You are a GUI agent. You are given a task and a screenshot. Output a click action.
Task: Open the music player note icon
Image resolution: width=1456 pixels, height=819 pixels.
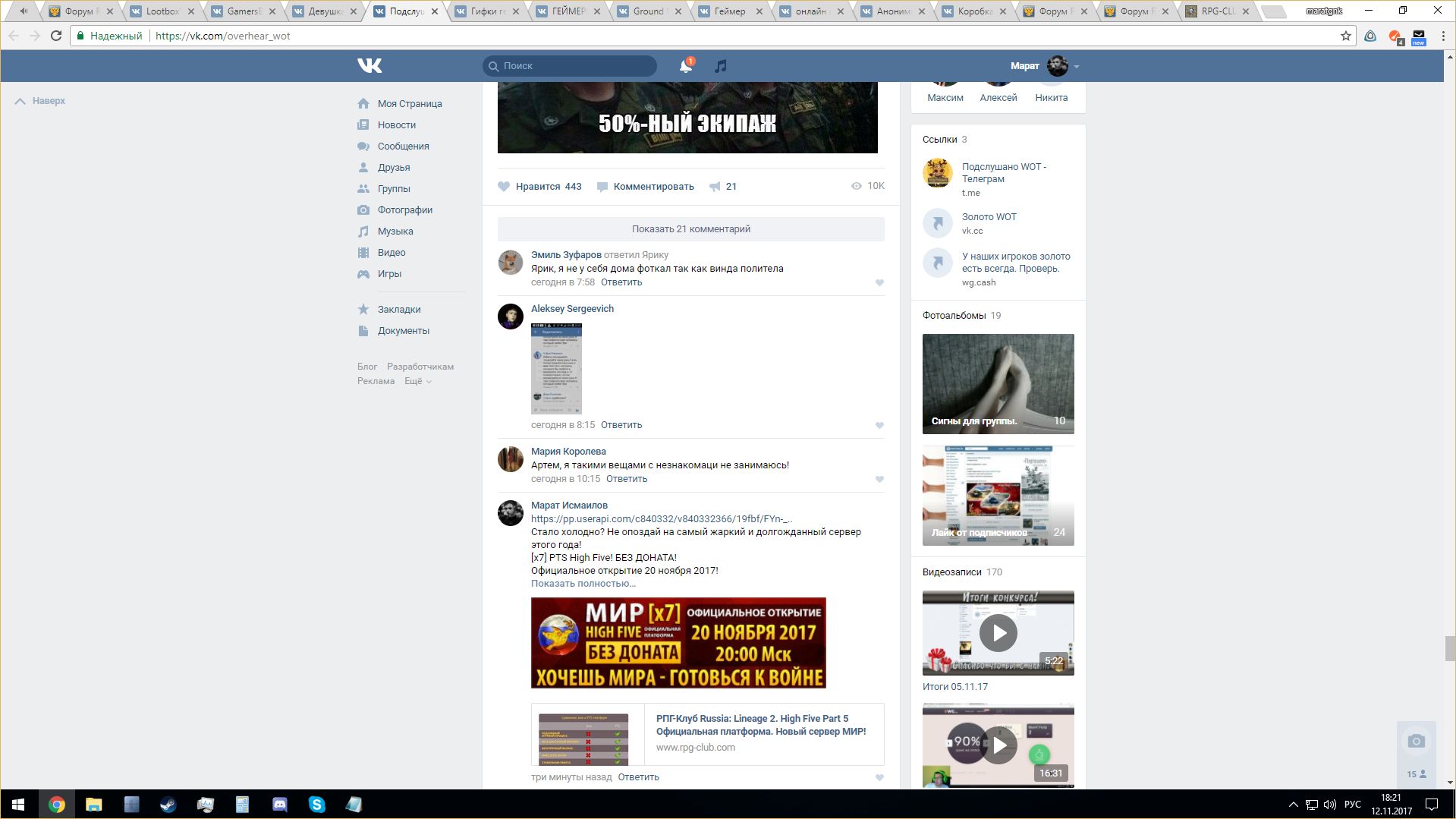[721, 66]
